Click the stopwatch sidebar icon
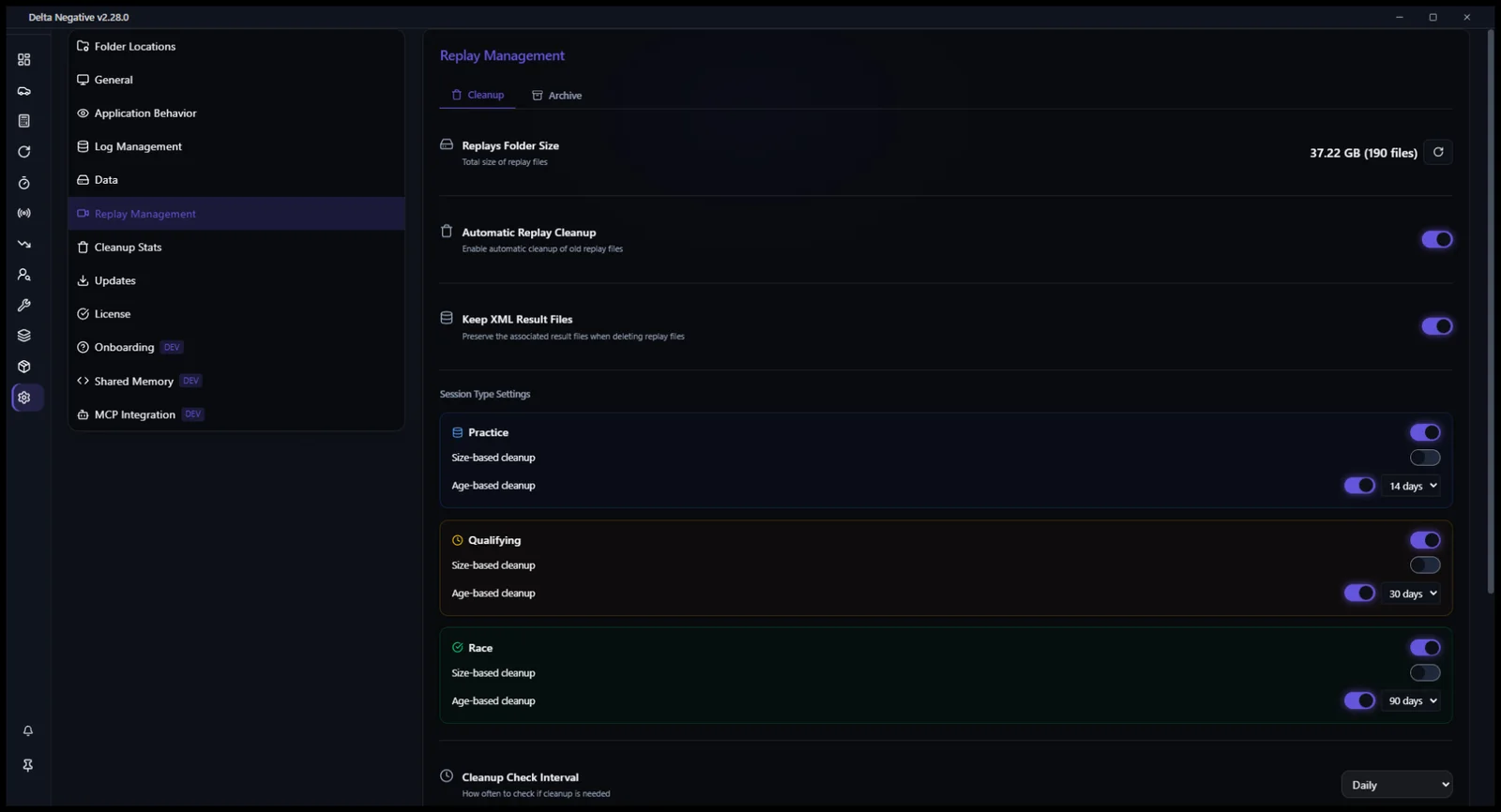 pyautogui.click(x=24, y=183)
